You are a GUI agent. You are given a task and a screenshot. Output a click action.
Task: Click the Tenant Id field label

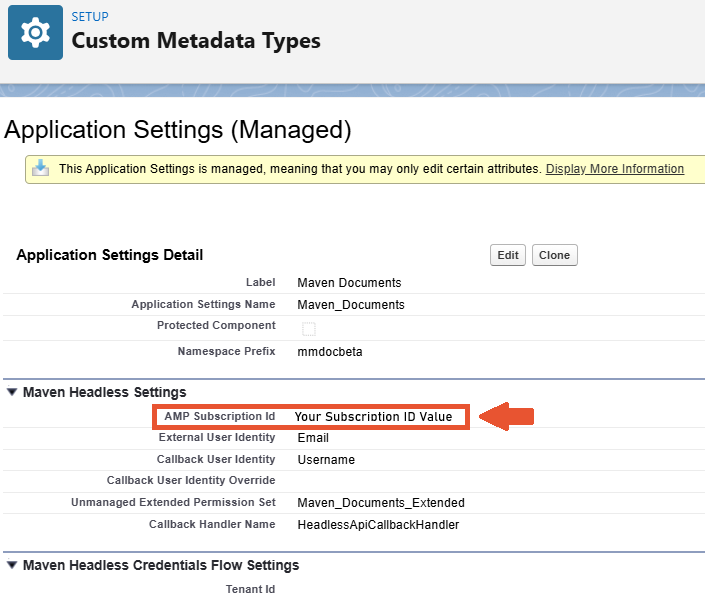tap(250, 589)
